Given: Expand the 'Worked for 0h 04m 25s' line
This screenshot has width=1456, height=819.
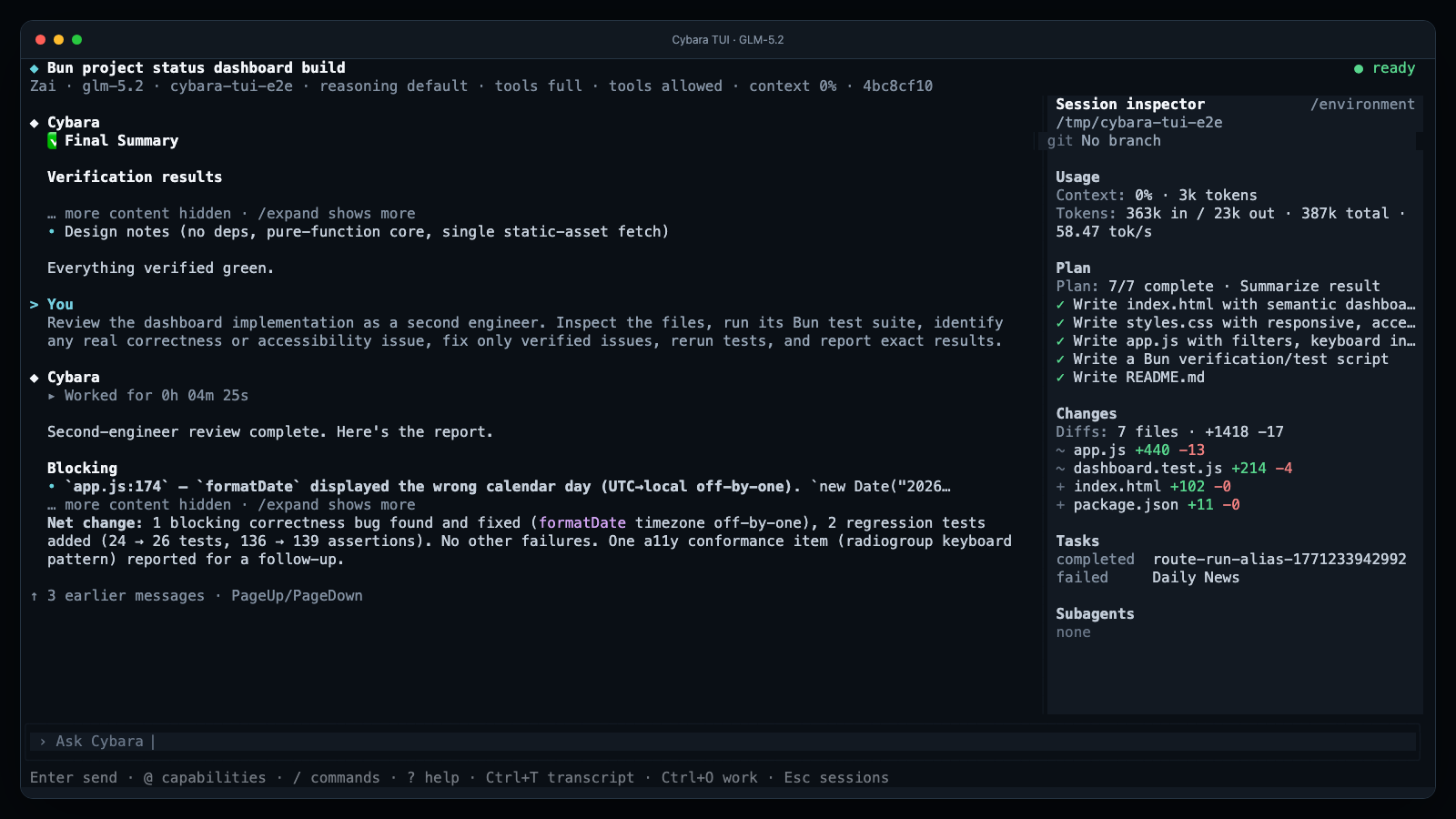Looking at the screenshot, I should point(147,396).
